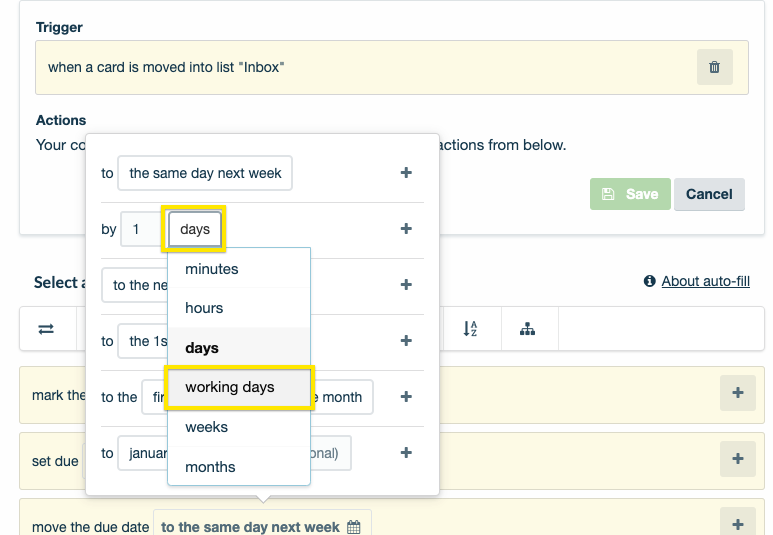Add the 'by 1 days' option with plus
This screenshot has width=773, height=535.
tap(406, 228)
